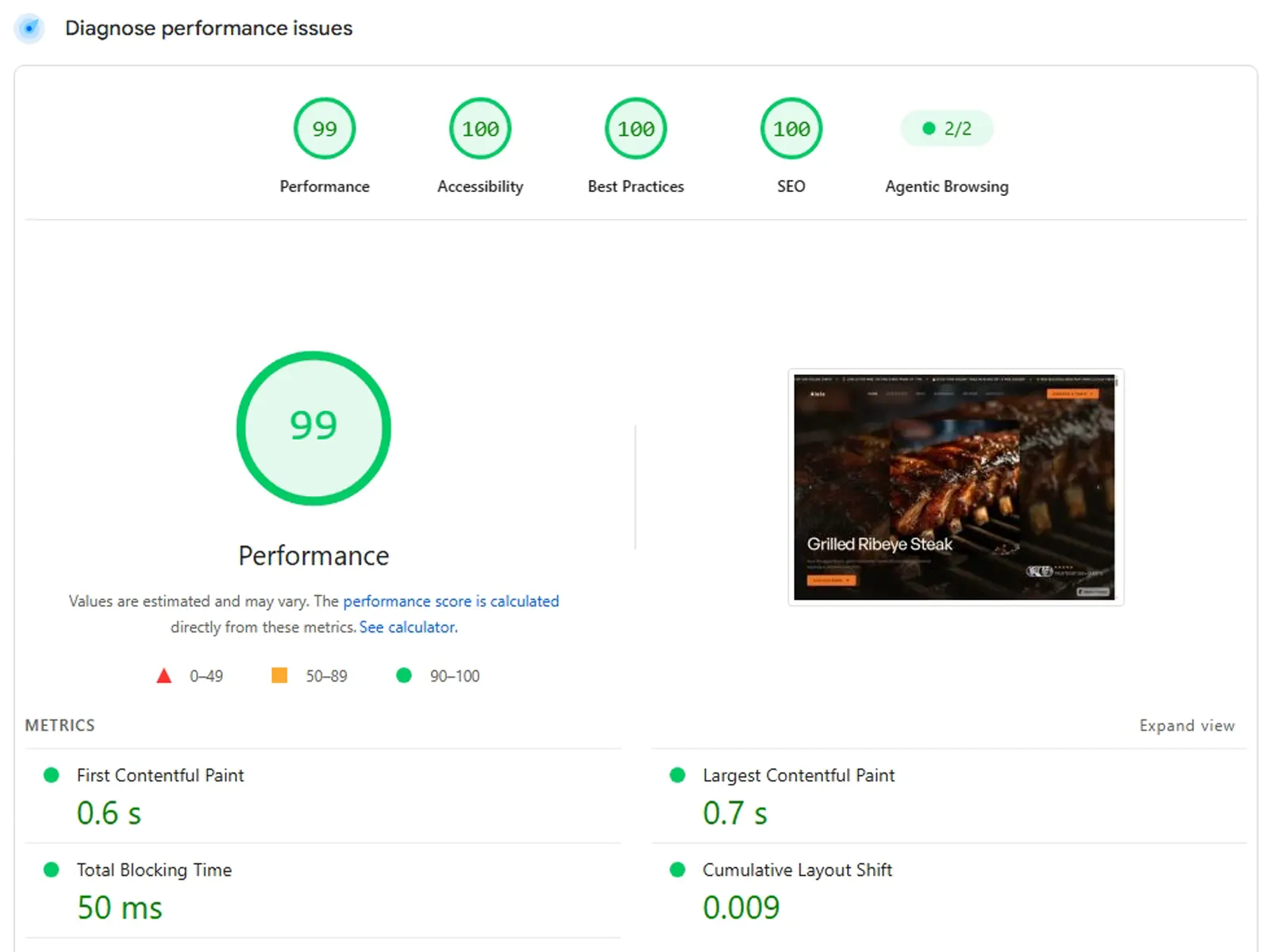Image resolution: width=1270 pixels, height=952 pixels.
Task: Click the '90–100' legend range text
Action: [455, 676]
